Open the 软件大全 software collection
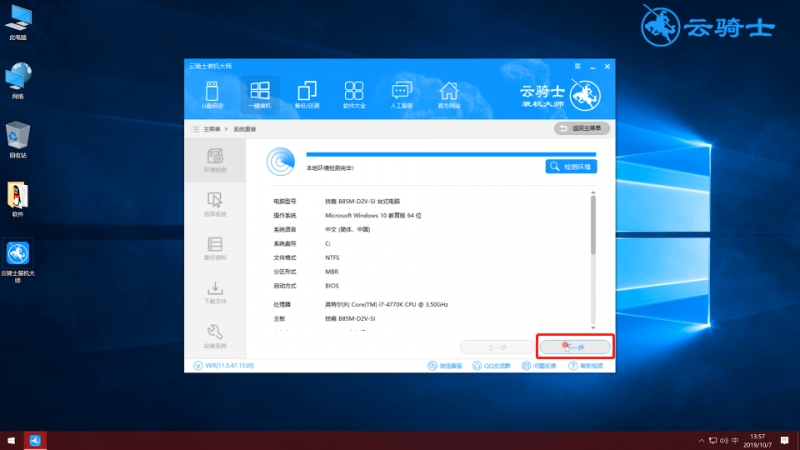 (354, 95)
